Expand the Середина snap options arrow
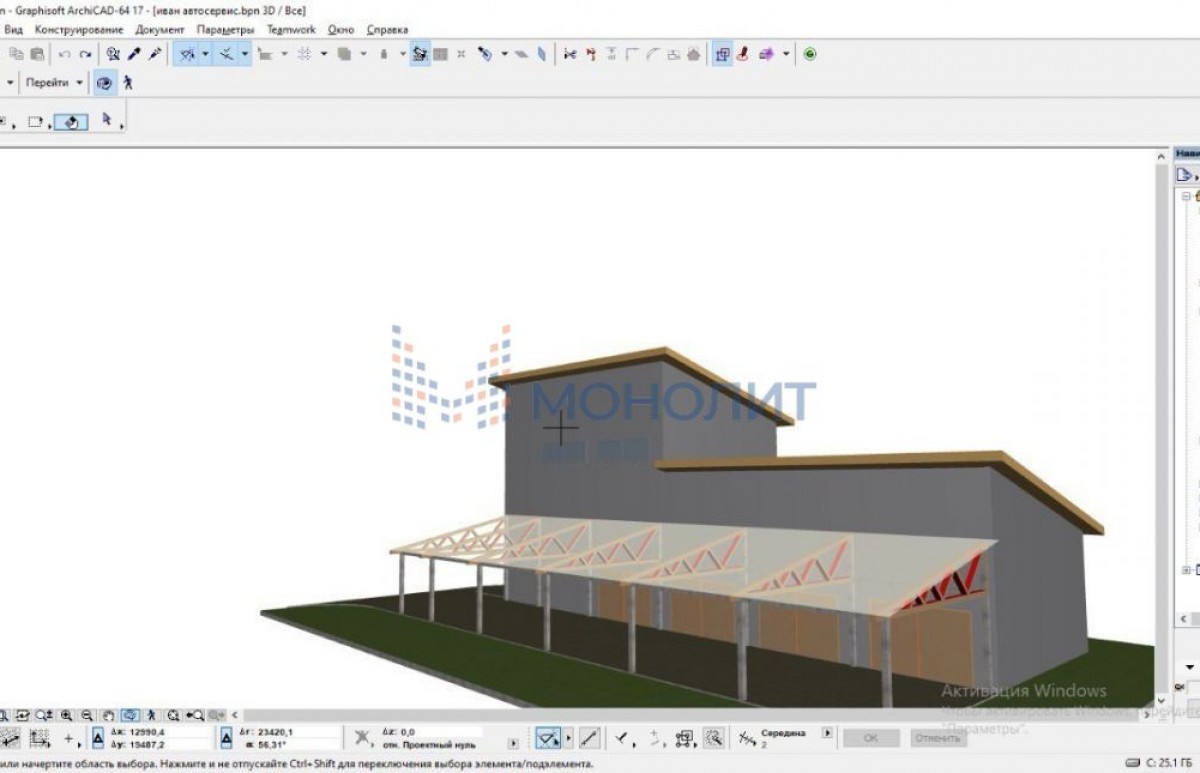1200x773 pixels. [827, 733]
